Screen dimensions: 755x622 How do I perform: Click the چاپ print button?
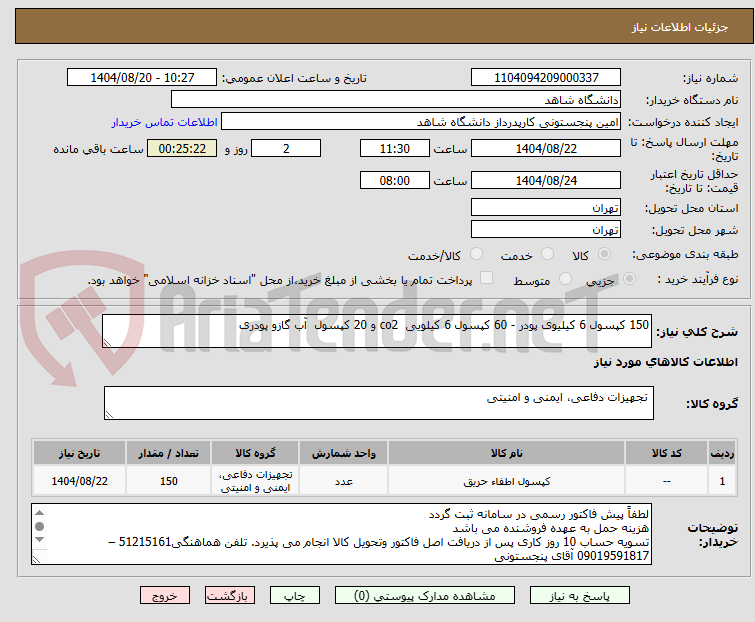[x=295, y=596]
